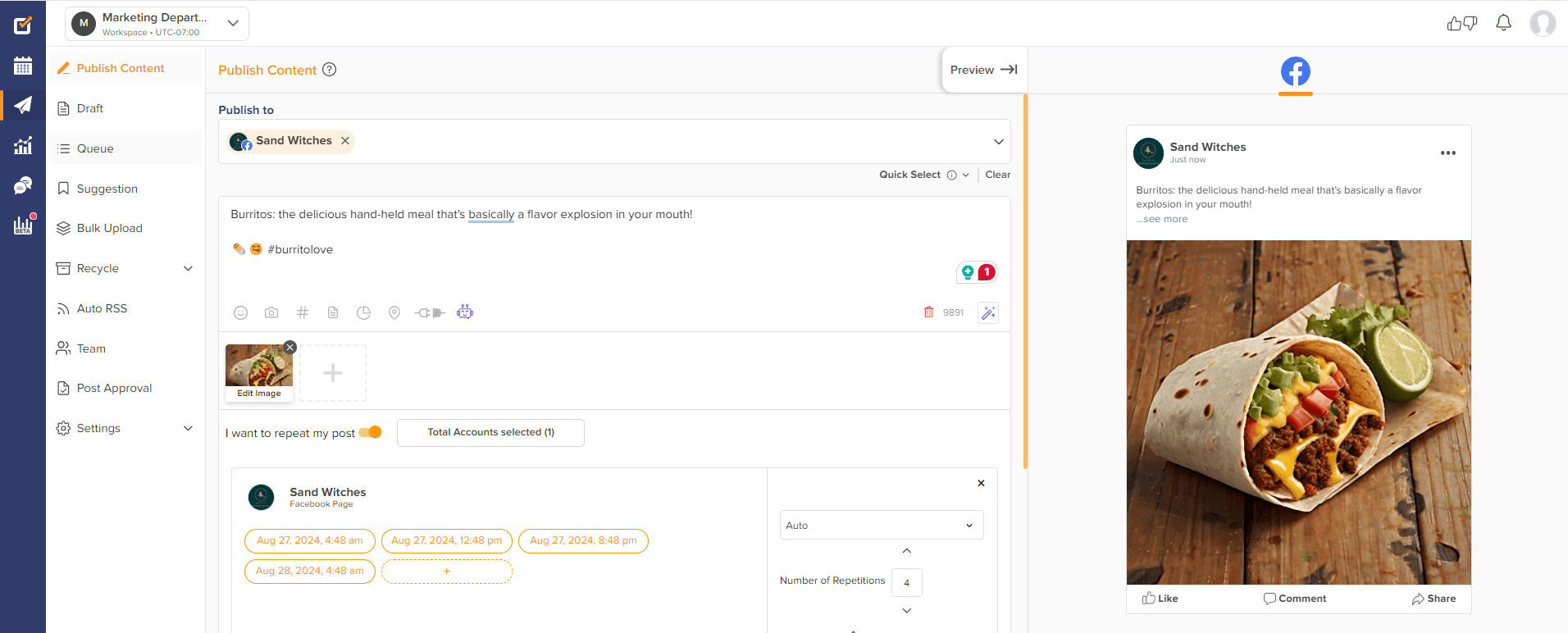The width and height of the screenshot is (1568, 633).
Task: Click the camera add media icon
Action: pos(271,312)
